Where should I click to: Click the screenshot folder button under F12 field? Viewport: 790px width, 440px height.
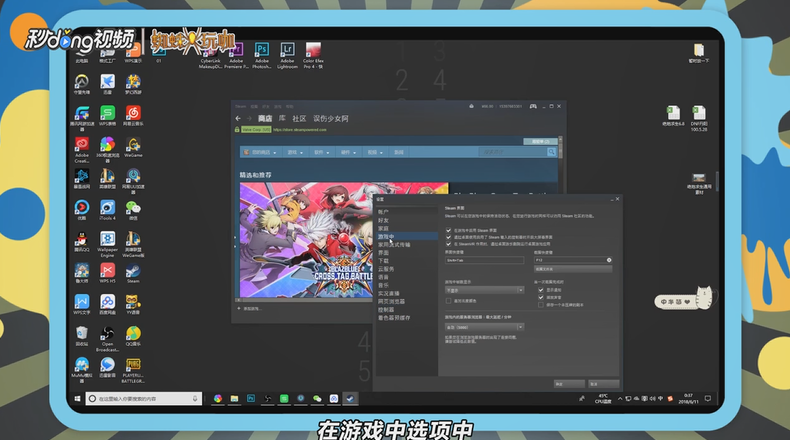(573, 269)
